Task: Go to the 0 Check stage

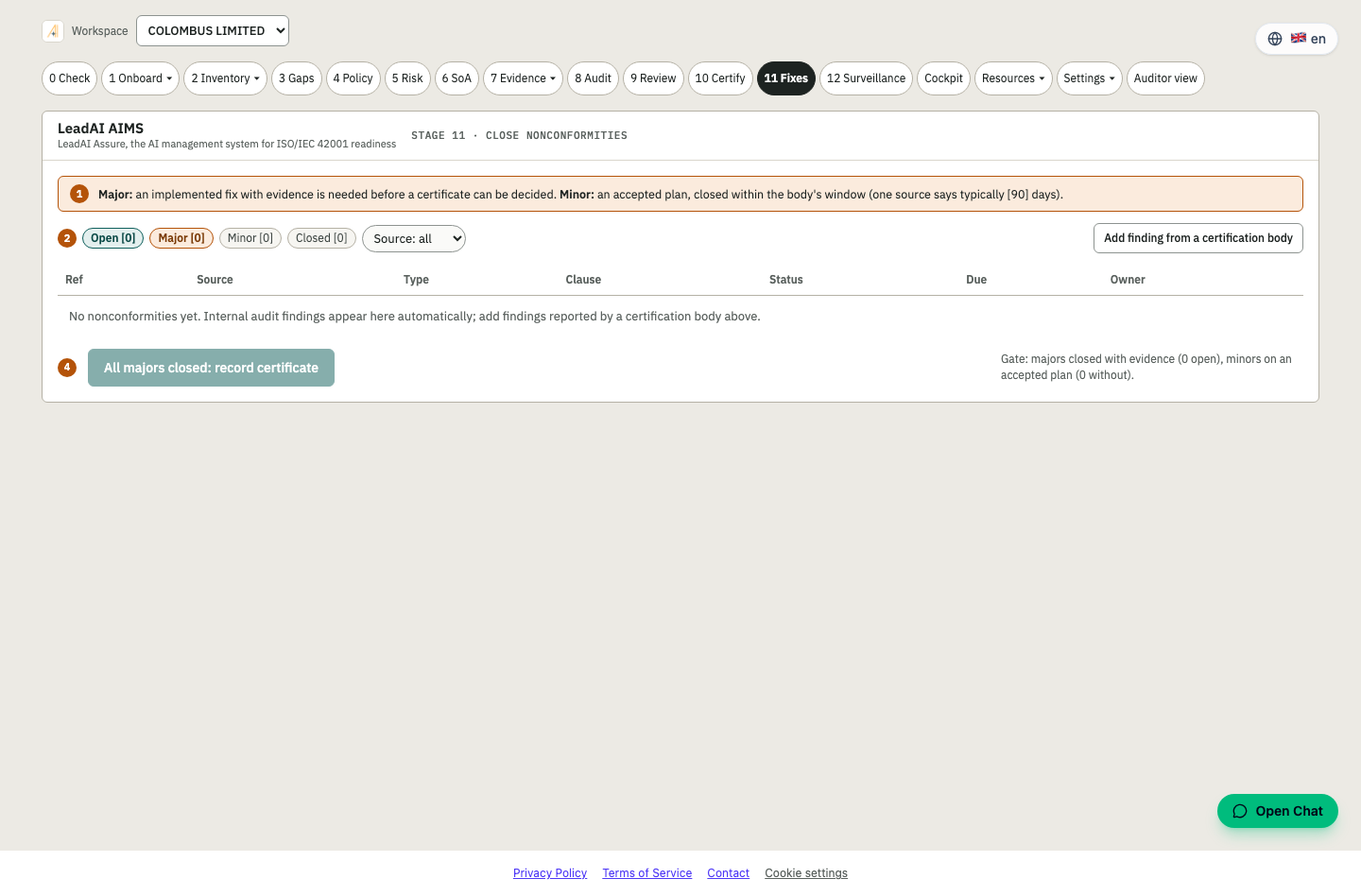Action: coord(70,78)
